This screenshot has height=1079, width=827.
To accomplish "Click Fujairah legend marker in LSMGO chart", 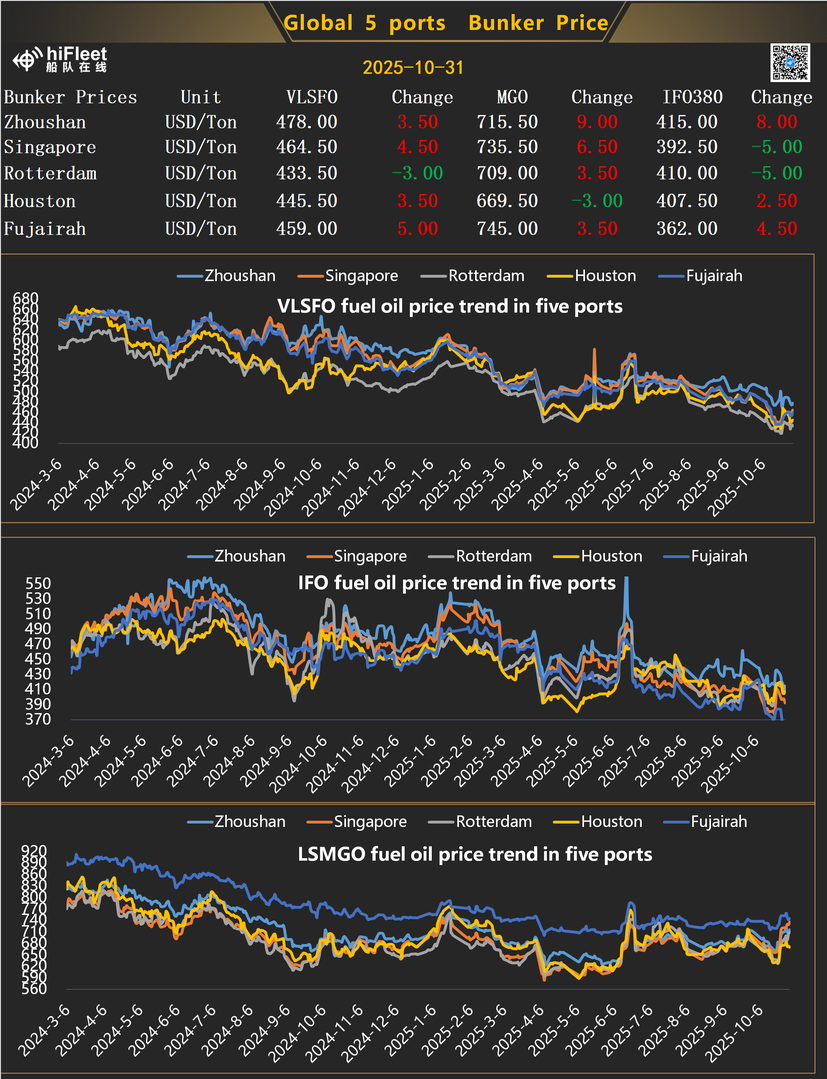I will click(676, 822).
